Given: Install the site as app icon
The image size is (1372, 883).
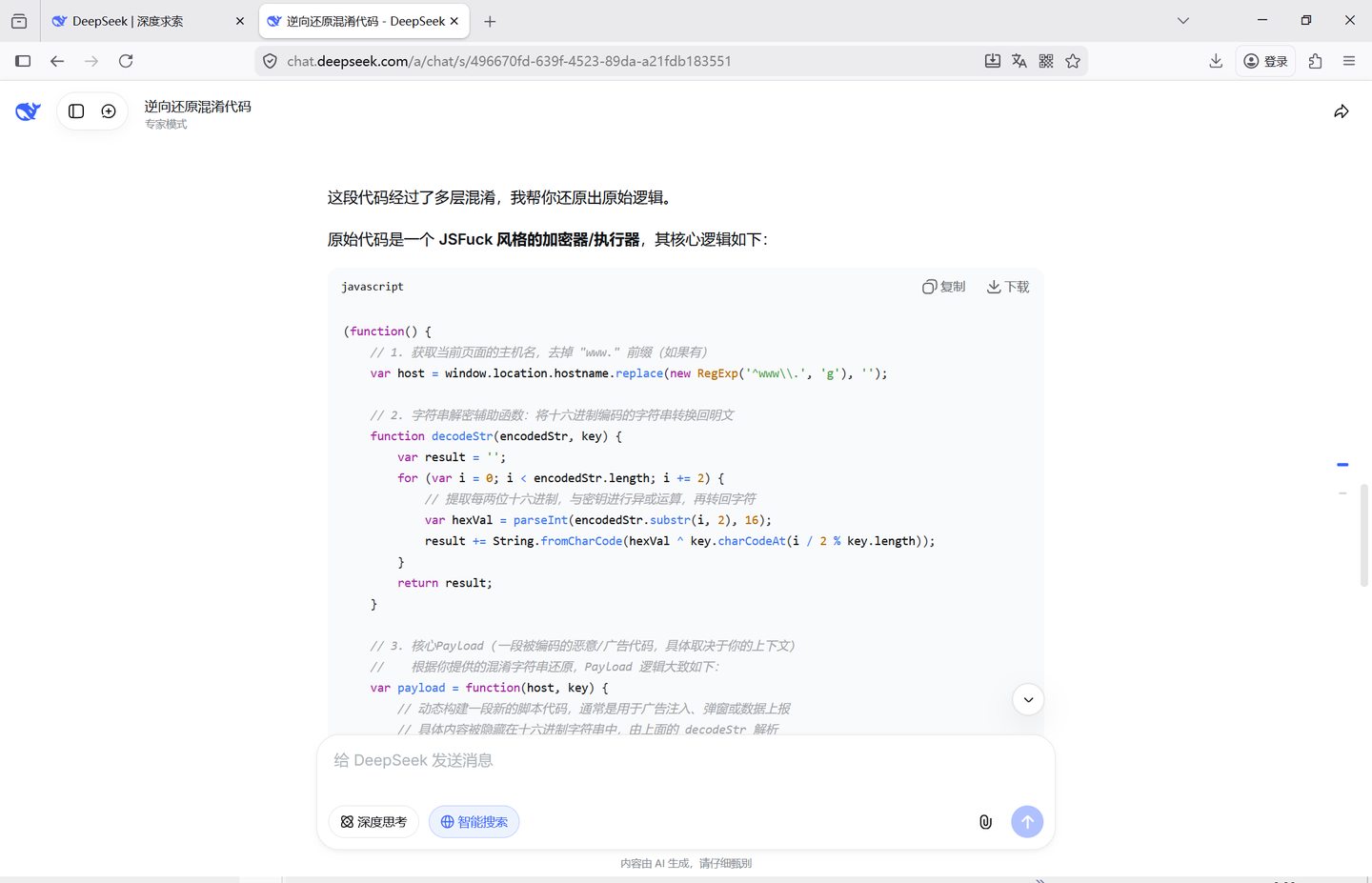Looking at the screenshot, I should point(993,61).
